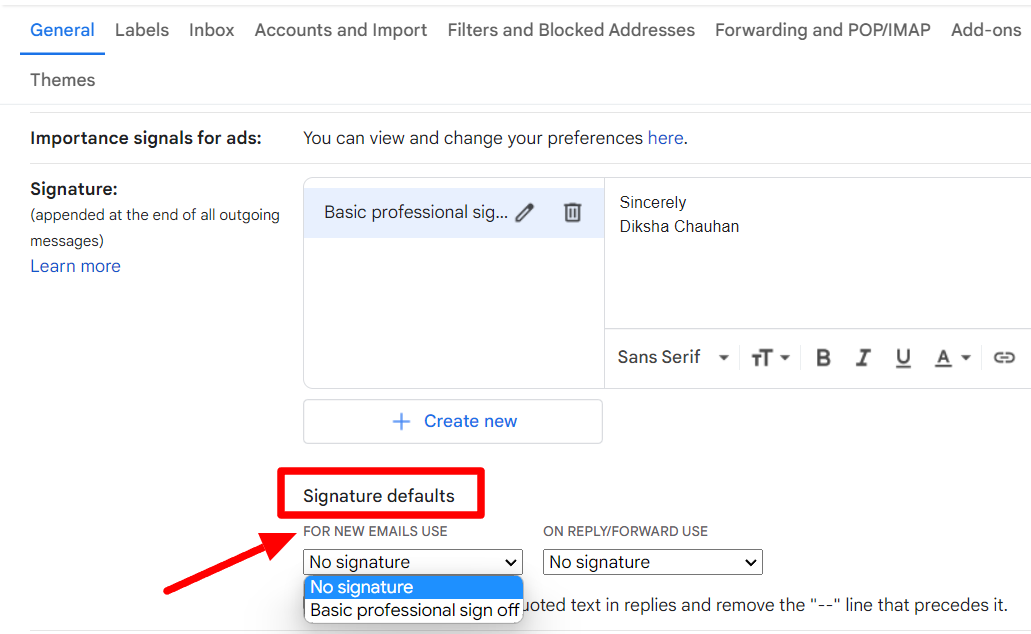Click the Create new signature button
The height and width of the screenshot is (634, 1031).
[452, 422]
